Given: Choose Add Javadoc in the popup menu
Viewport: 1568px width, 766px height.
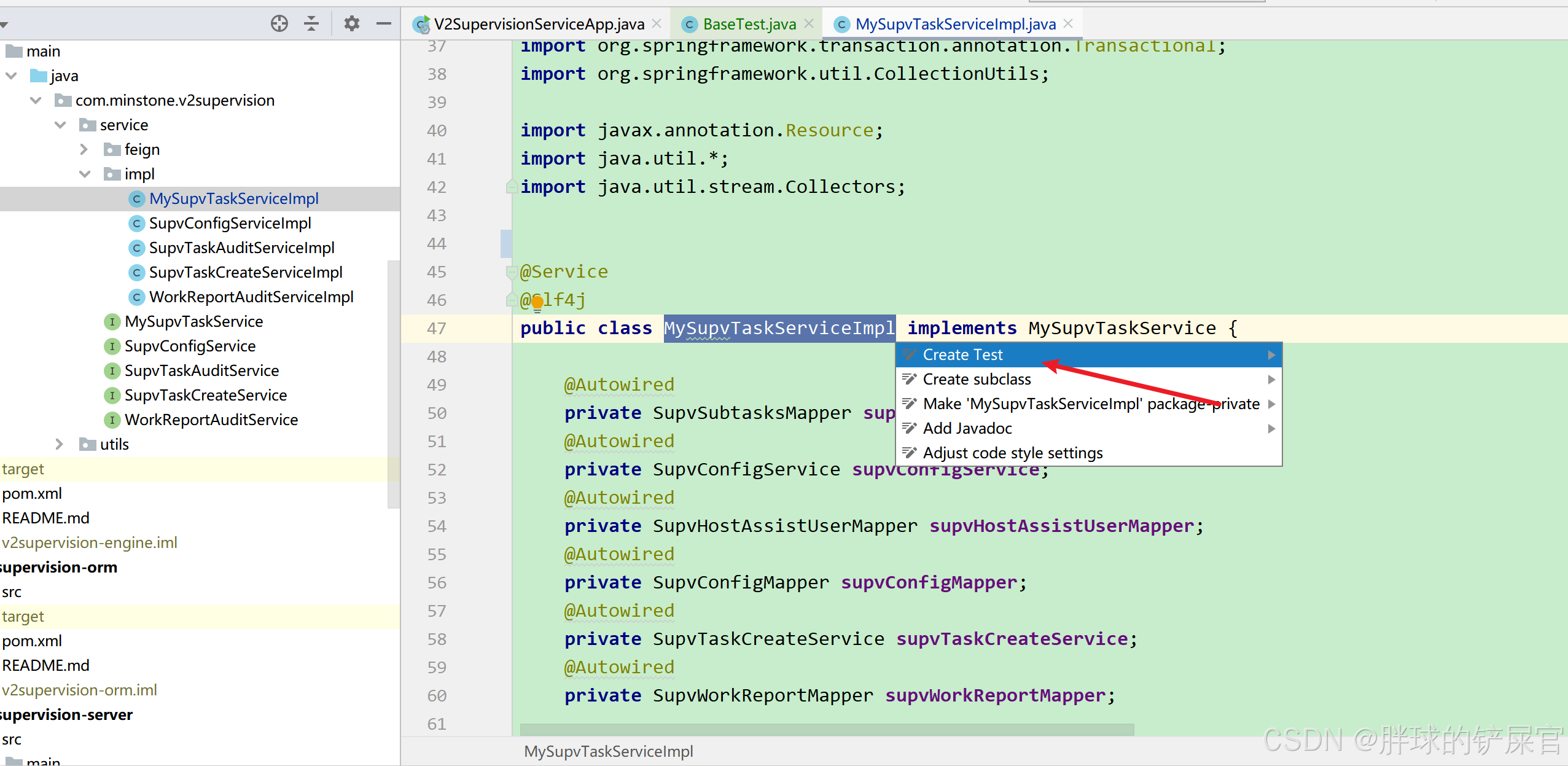Looking at the screenshot, I should [x=967, y=428].
